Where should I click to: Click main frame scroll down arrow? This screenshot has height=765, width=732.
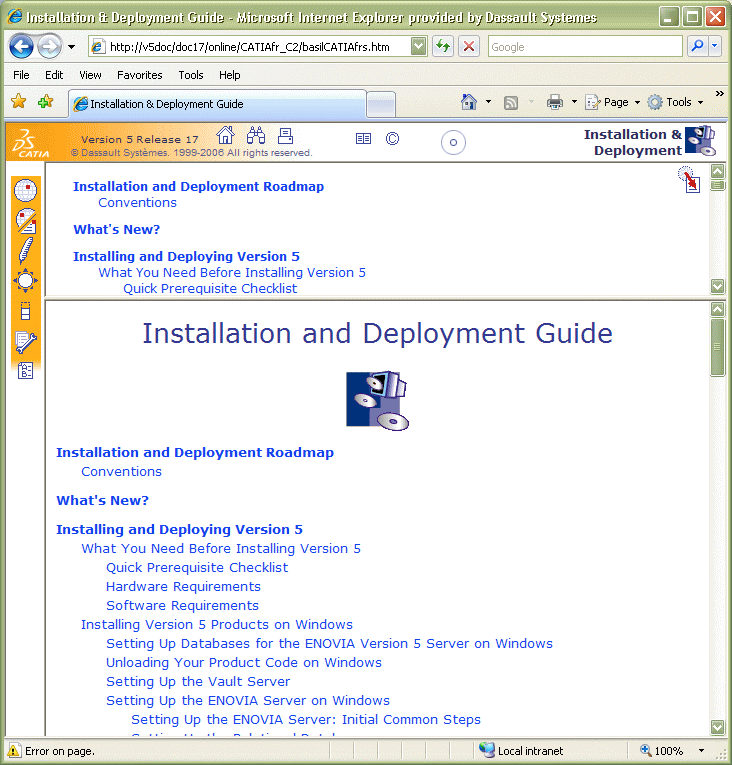pyautogui.click(x=717, y=727)
